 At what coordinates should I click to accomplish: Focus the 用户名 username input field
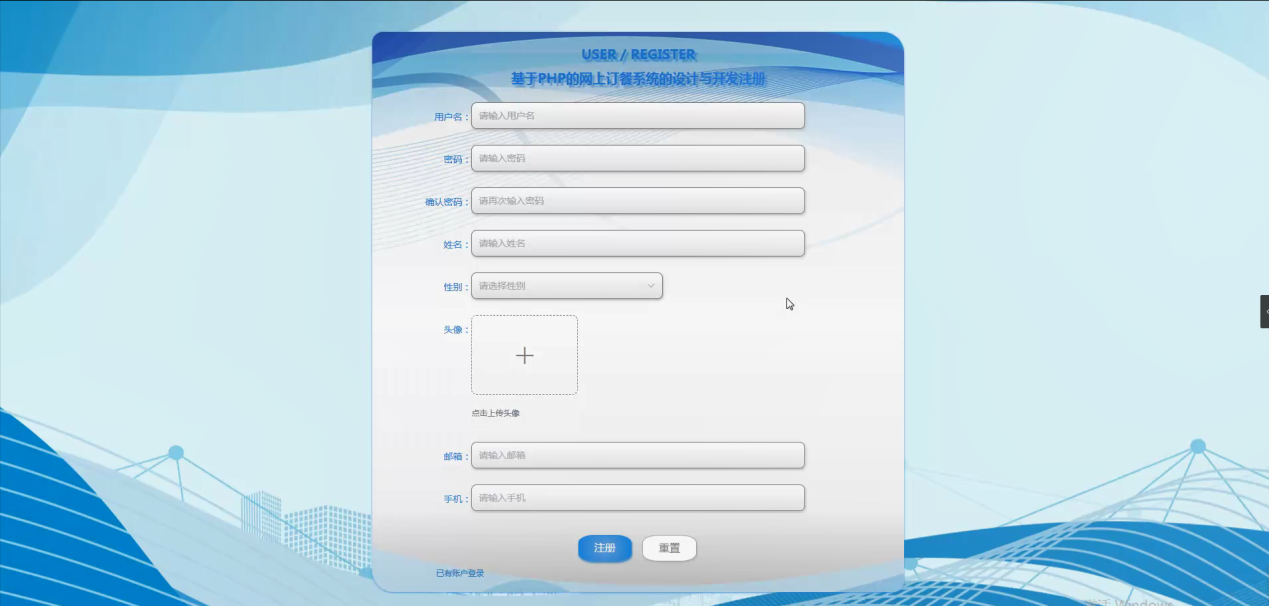[637, 115]
